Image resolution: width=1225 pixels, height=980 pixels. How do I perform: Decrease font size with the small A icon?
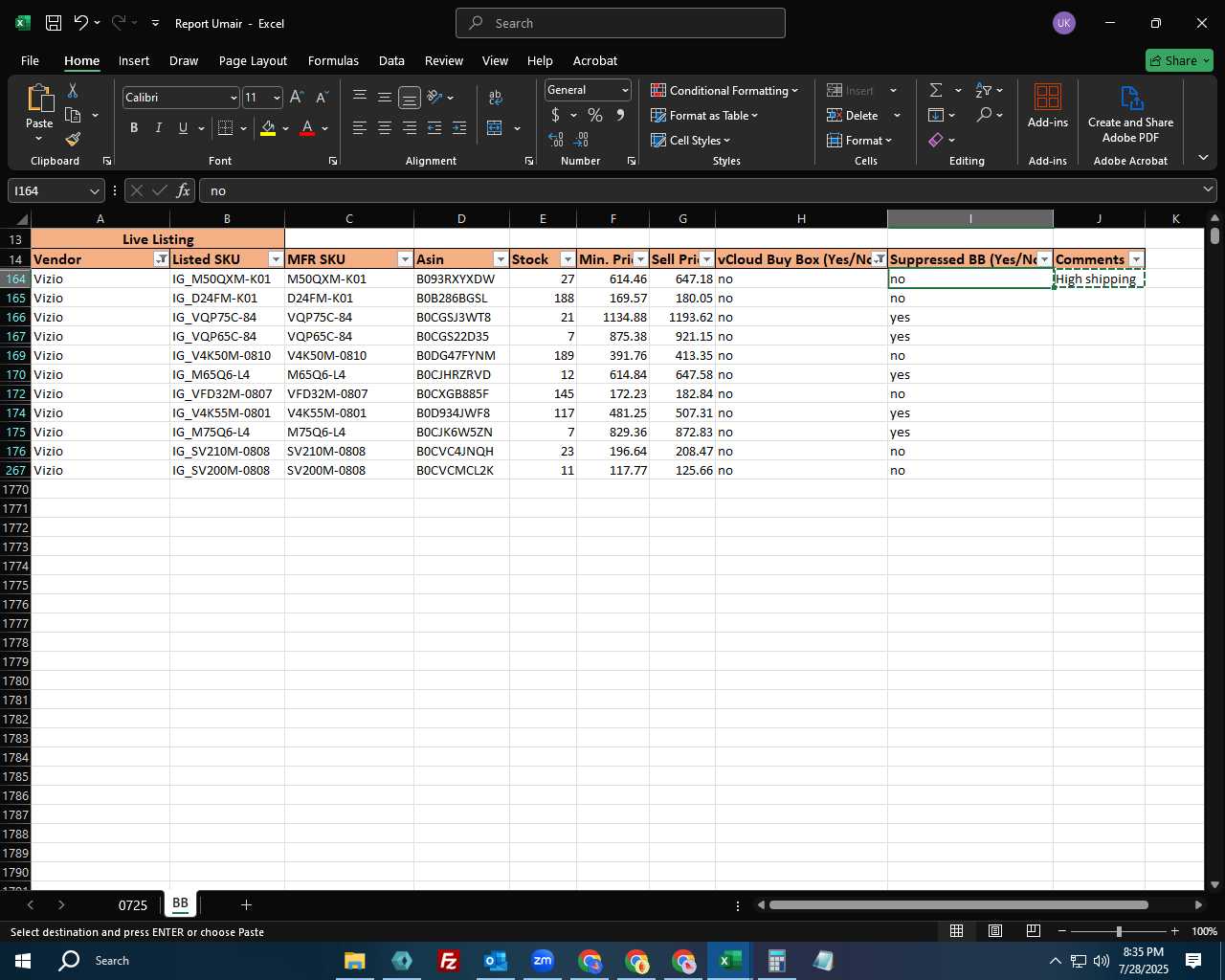click(x=322, y=98)
